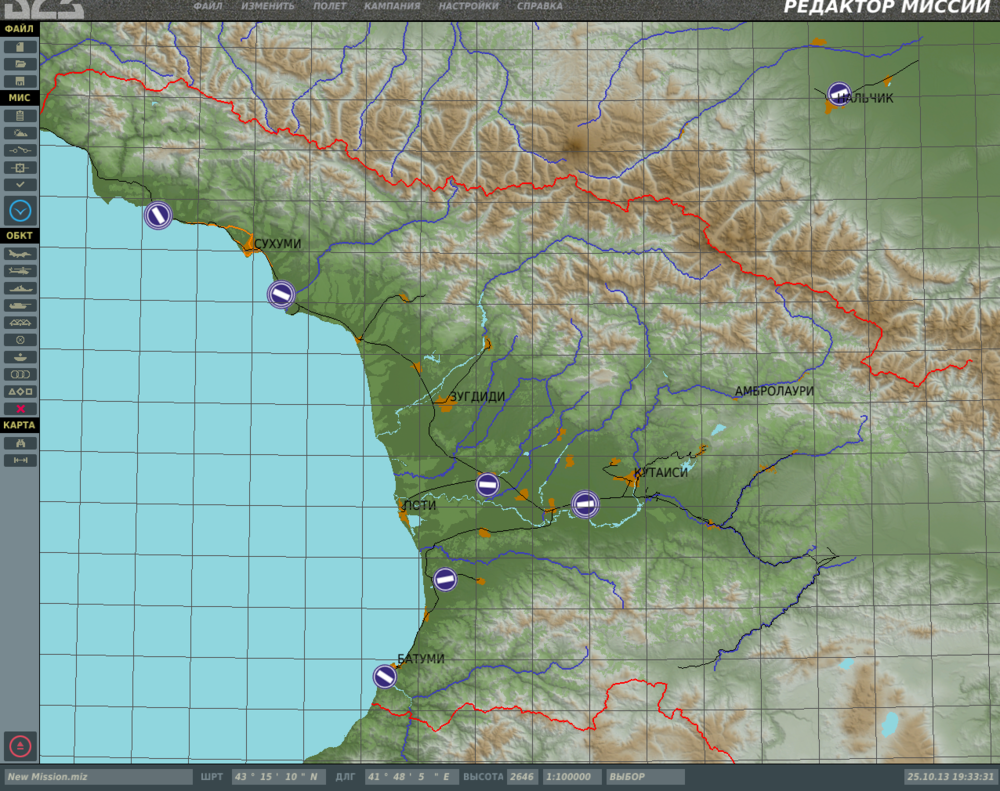Click the ЗУГДИДИ city label
Viewport: 1000px width, 791px height.
(x=478, y=396)
